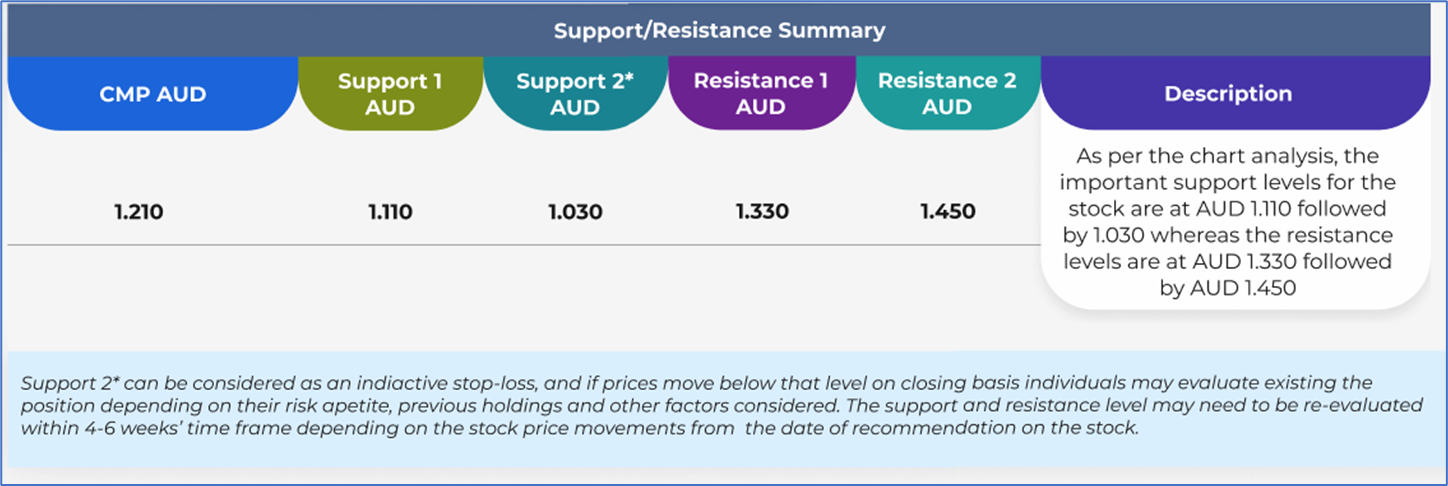Select the Description column header

coord(1228,94)
